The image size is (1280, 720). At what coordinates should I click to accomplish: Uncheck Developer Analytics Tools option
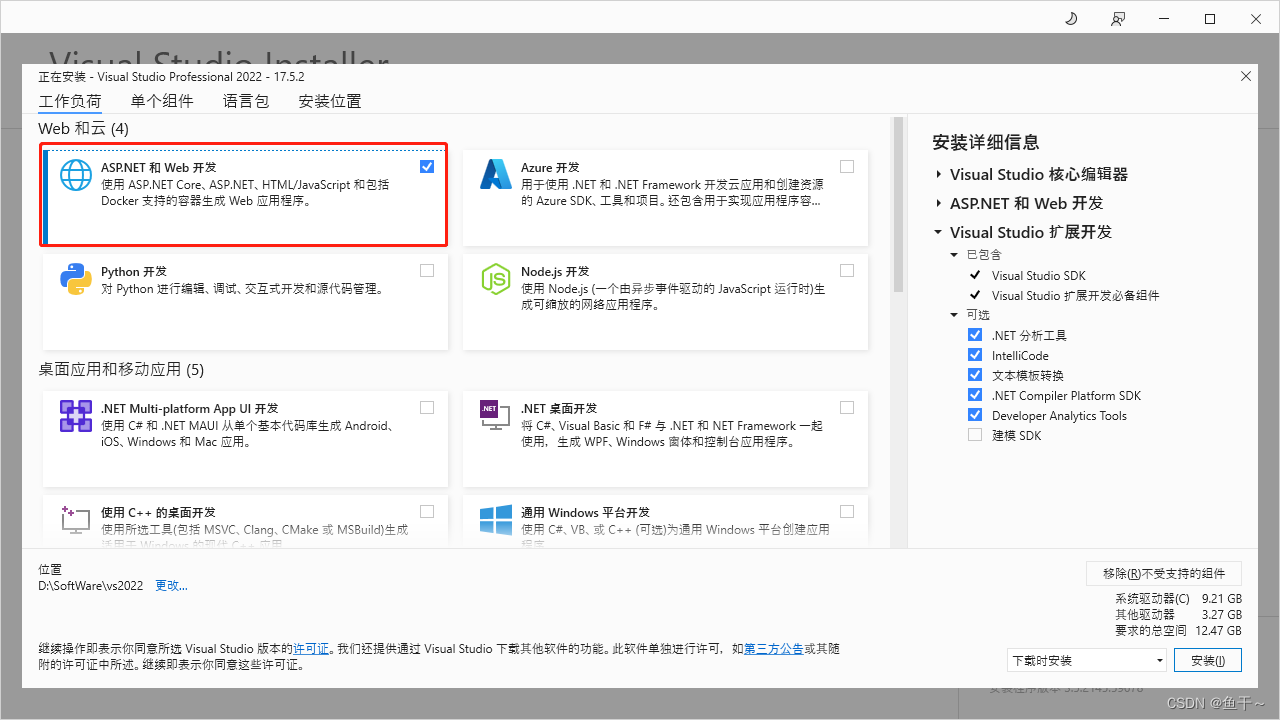point(975,415)
